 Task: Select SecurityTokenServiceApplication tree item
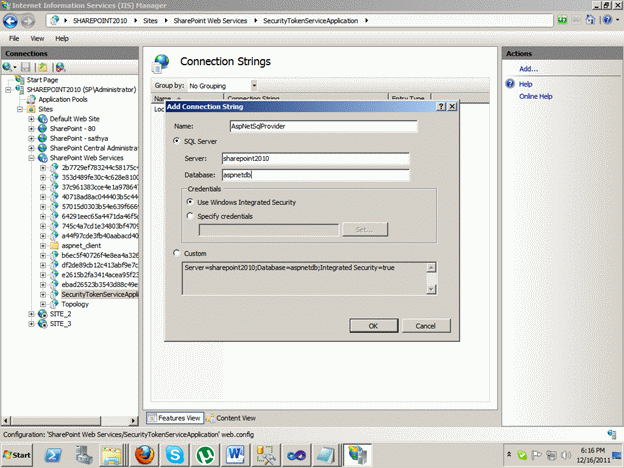(99, 294)
